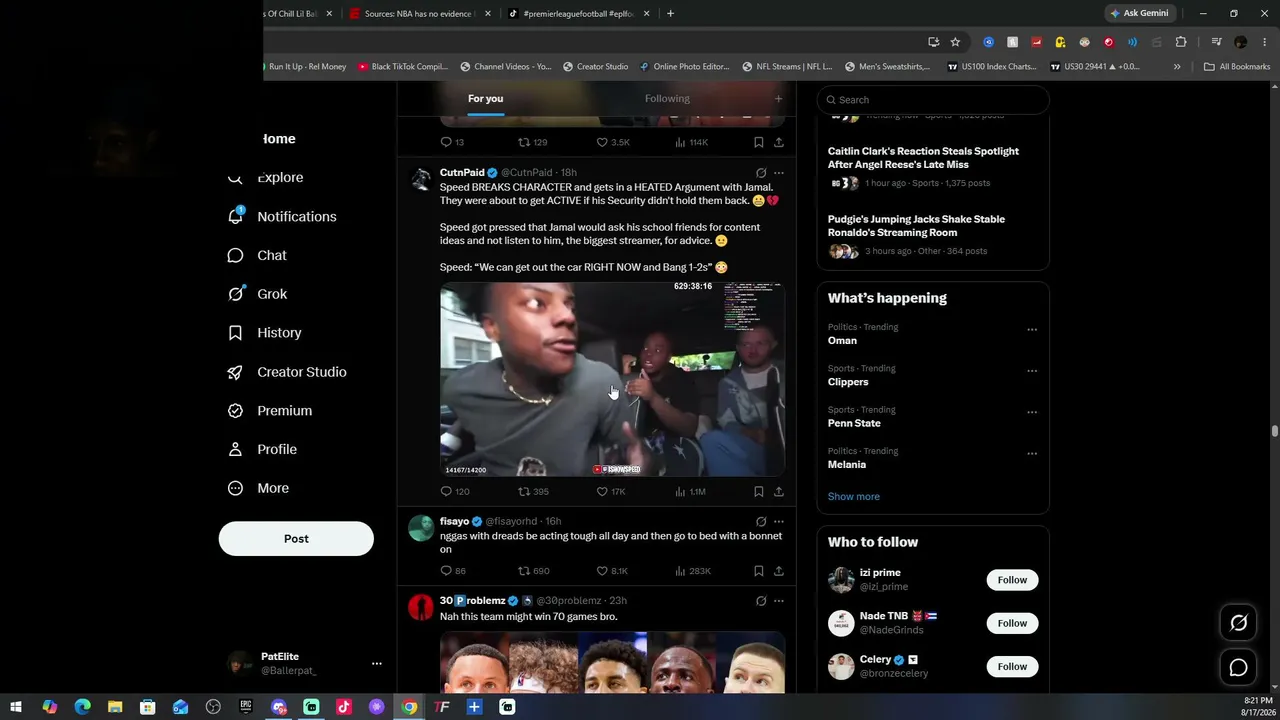Click Show more under What's happening
The image size is (1280, 720).
[x=854, y=497]
